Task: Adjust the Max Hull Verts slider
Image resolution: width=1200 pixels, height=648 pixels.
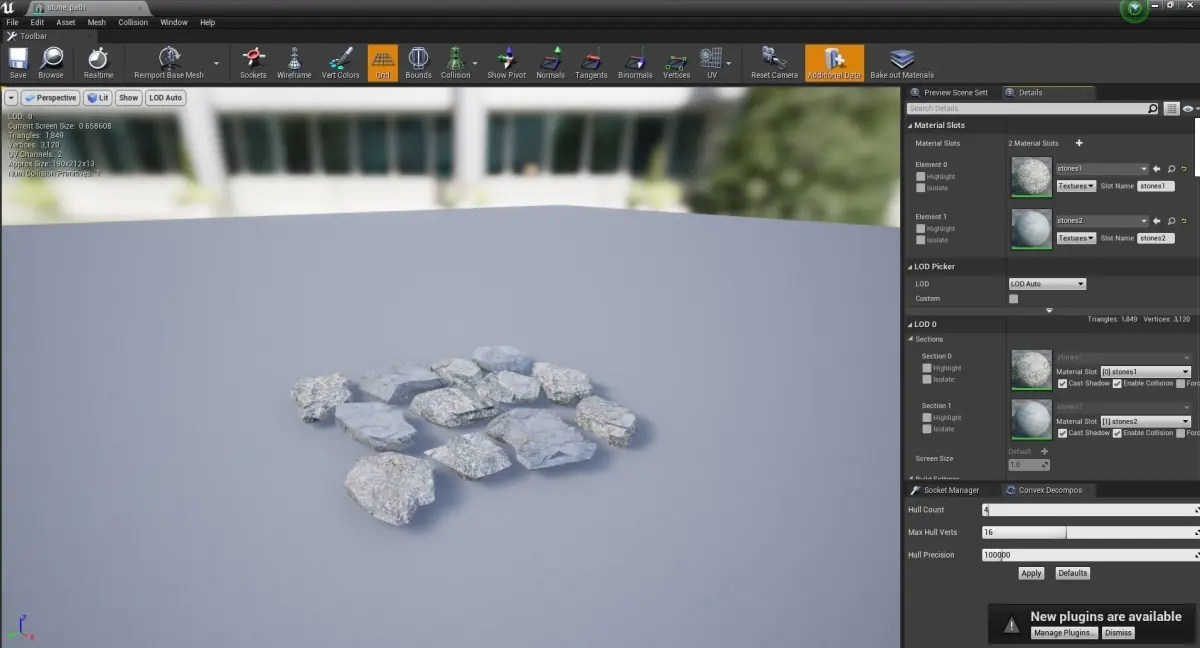Action: pos(1090,532)
